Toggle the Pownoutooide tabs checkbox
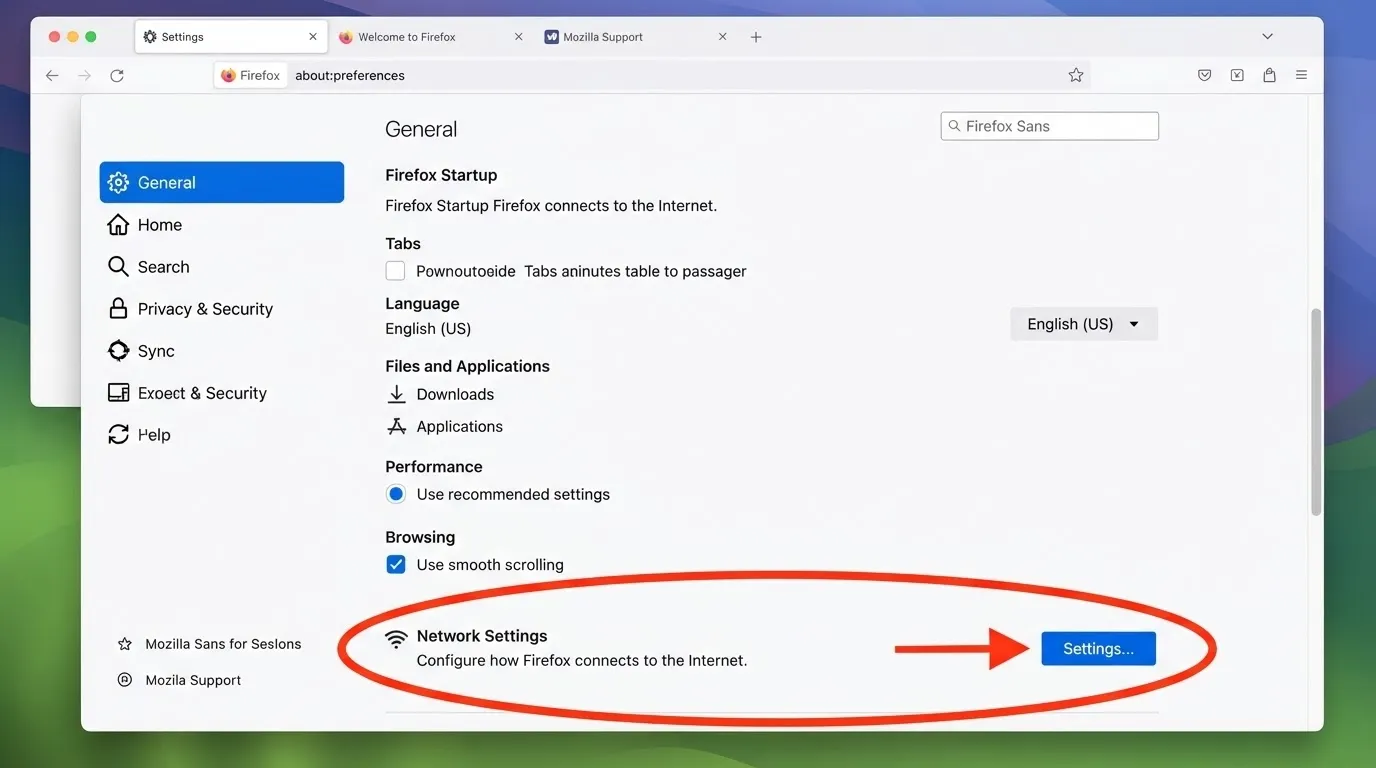Viewport: 1376px width, 768px height. tap(396, 271)
